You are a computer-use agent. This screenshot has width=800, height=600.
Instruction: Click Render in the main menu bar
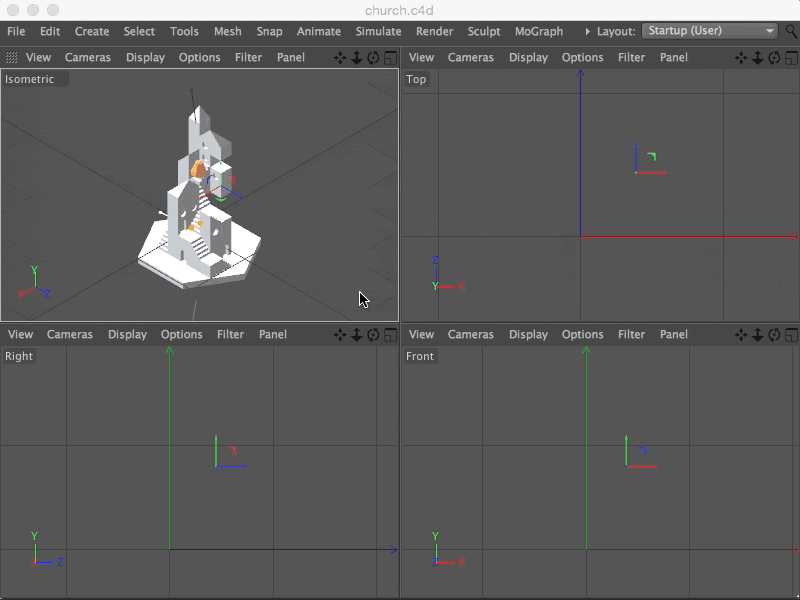[x=434, y=31]
